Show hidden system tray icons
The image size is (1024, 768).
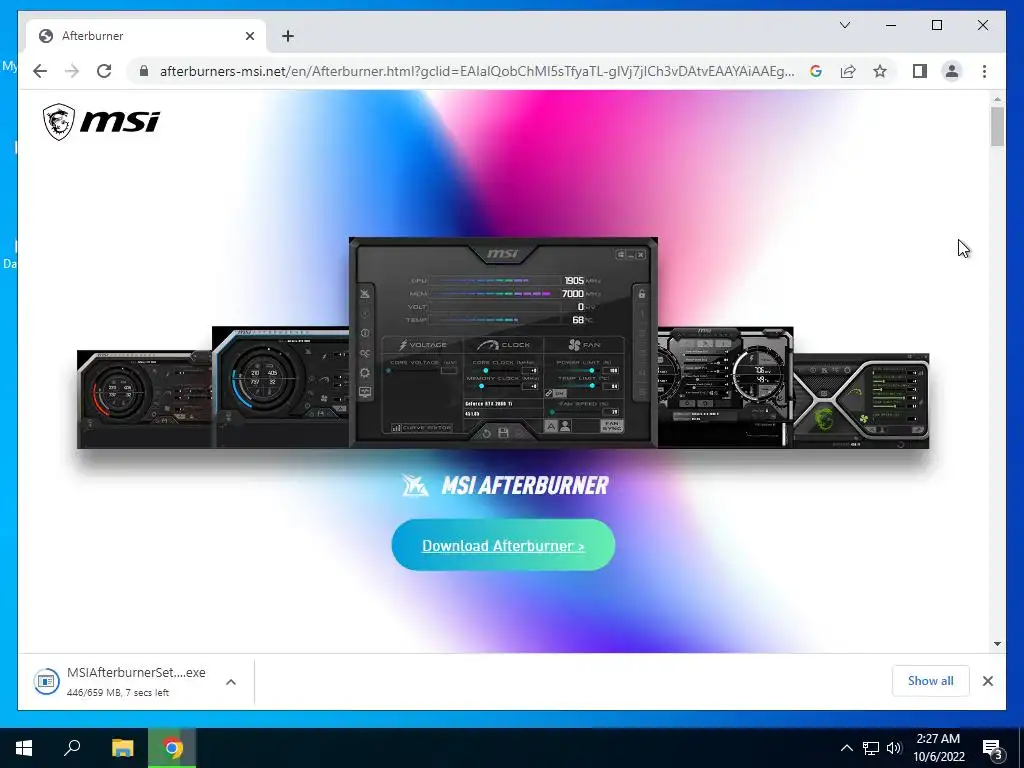pyautogui.click(x=846, y=748)
